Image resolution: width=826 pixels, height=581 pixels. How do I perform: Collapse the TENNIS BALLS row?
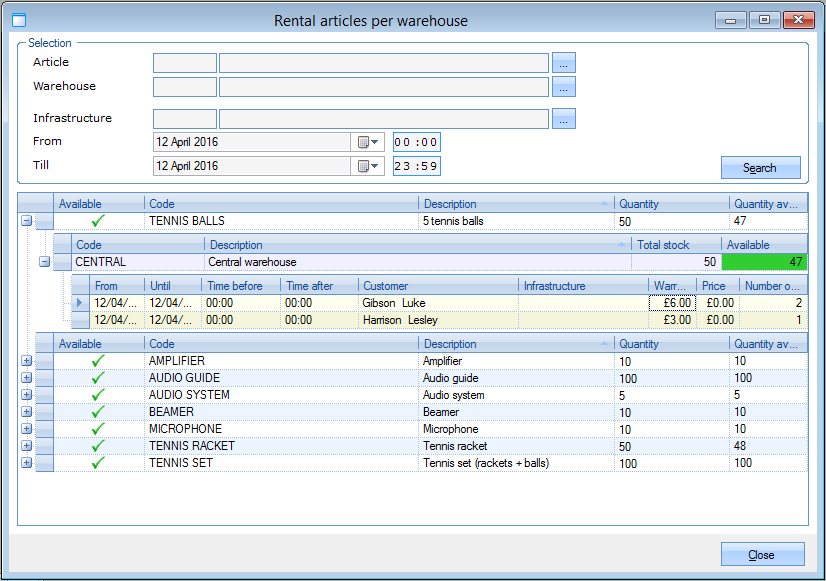[27, 221]
